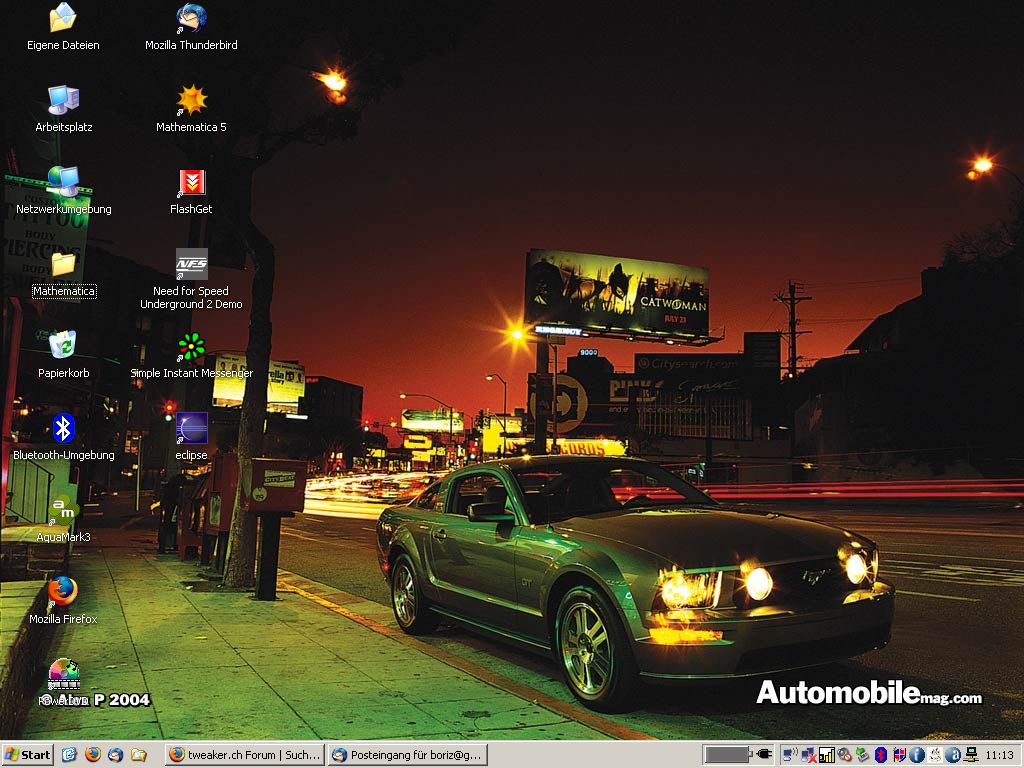Click the power plug icon in taskbar

click(764, 754)
